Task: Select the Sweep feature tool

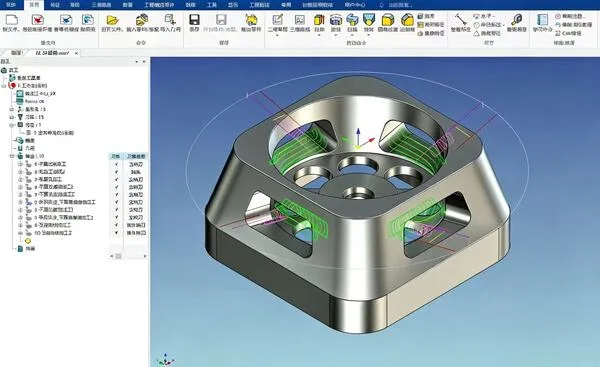Action: coord(352,20)
